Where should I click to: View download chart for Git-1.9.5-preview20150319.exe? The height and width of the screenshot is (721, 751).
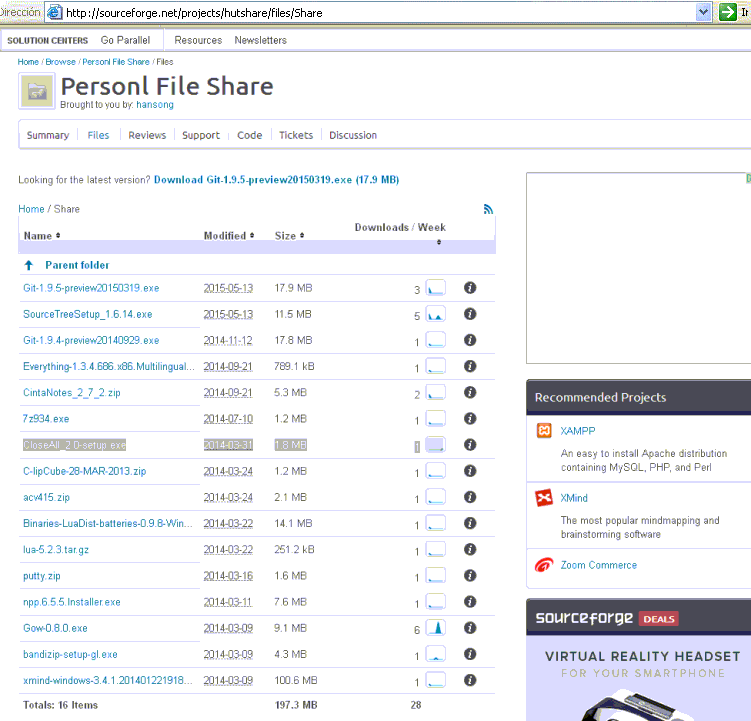(436, 288)
